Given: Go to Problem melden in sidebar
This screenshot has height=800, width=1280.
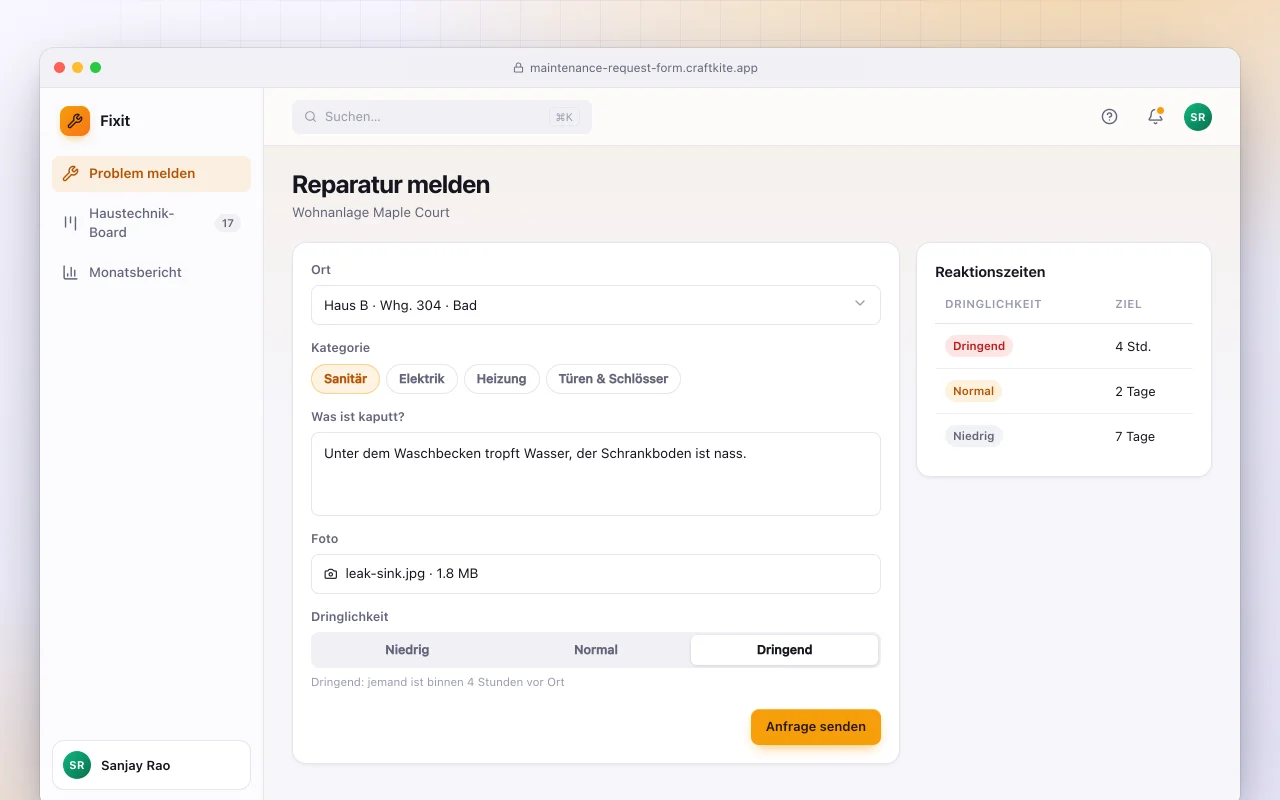Looking at the screenshot, I should coord(151,174).
